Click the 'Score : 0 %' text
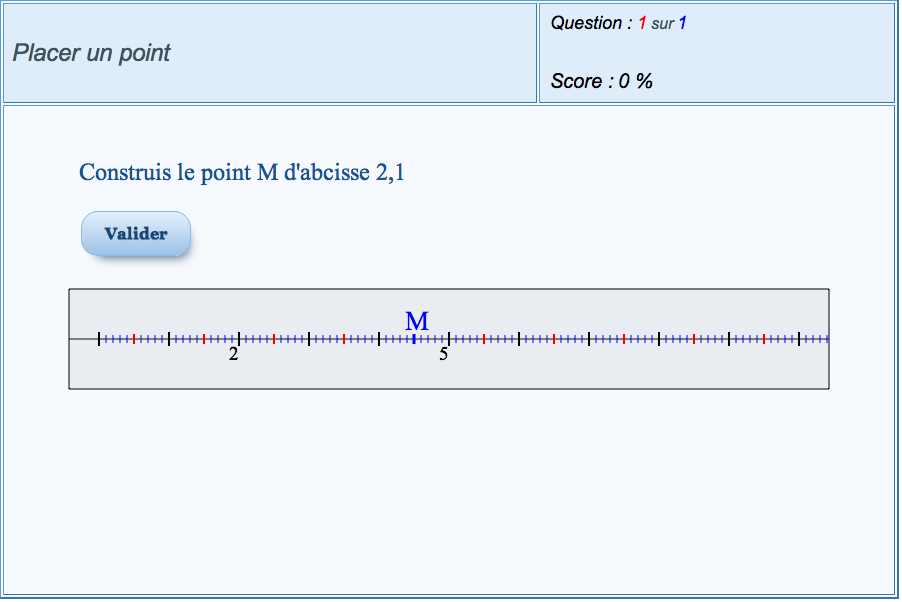902x602 pixels. 601,81
